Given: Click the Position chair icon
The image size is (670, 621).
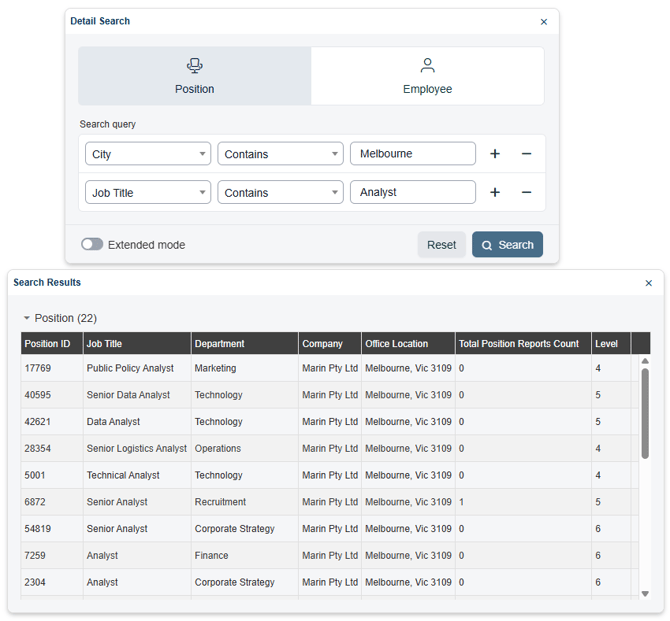Looking at the screenshot, I should pos(194,65).
